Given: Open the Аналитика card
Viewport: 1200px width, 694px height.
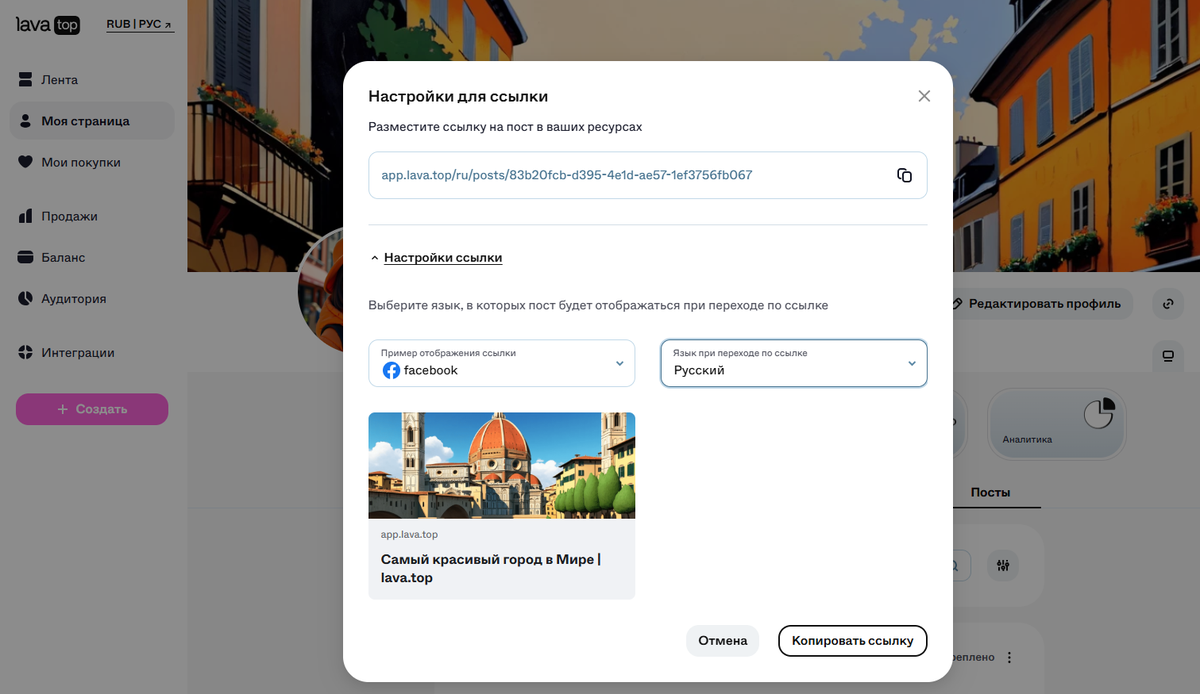Looking at the screenshot, I should (1057, 423).
